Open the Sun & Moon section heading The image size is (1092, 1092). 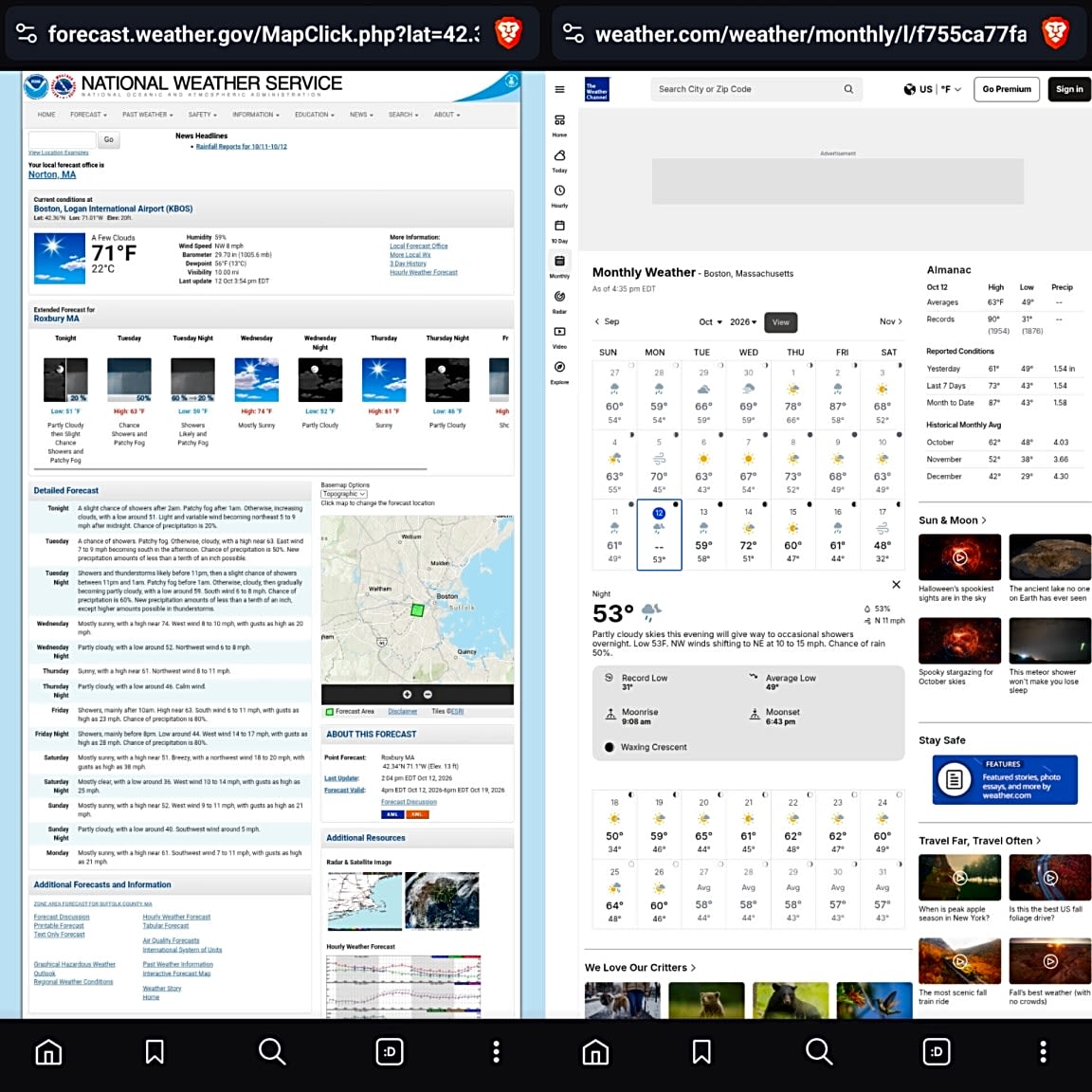pyautogui.click(x=952, y=520)
